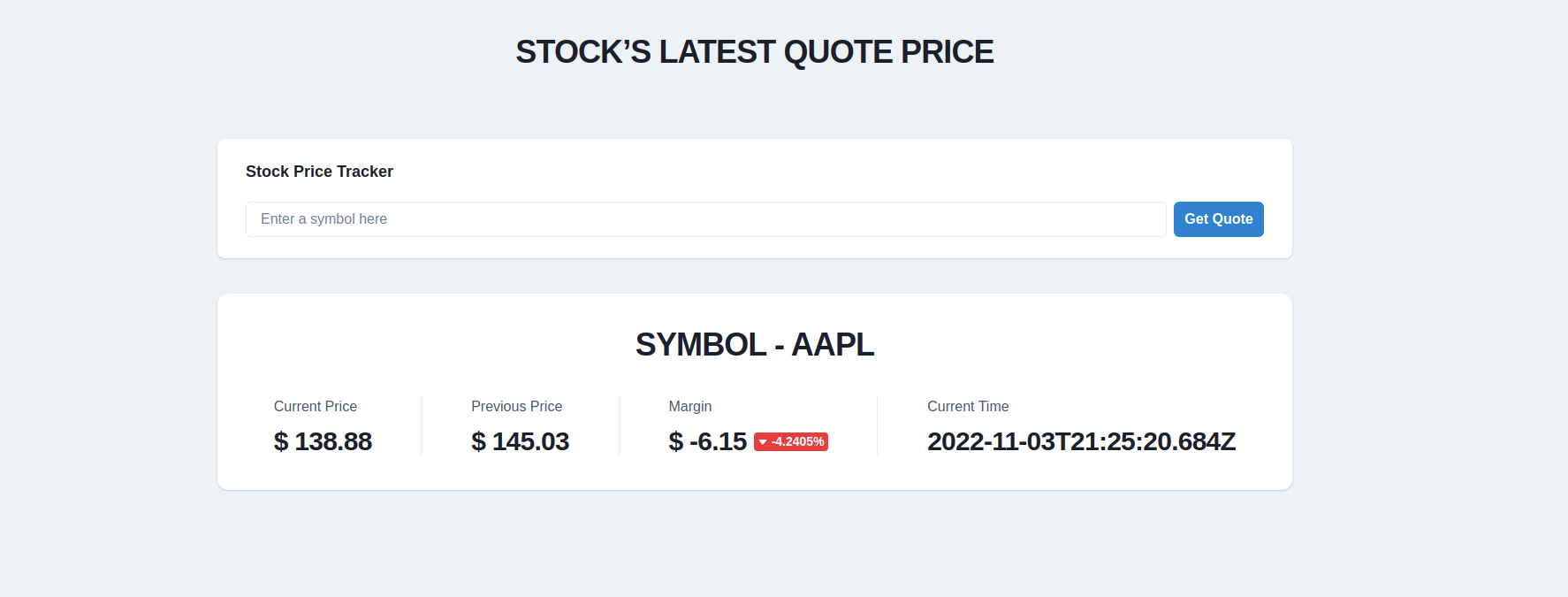Click the -6.15 margin value
This screenshot has width=1568, height=597.
(x=718, y=441)
